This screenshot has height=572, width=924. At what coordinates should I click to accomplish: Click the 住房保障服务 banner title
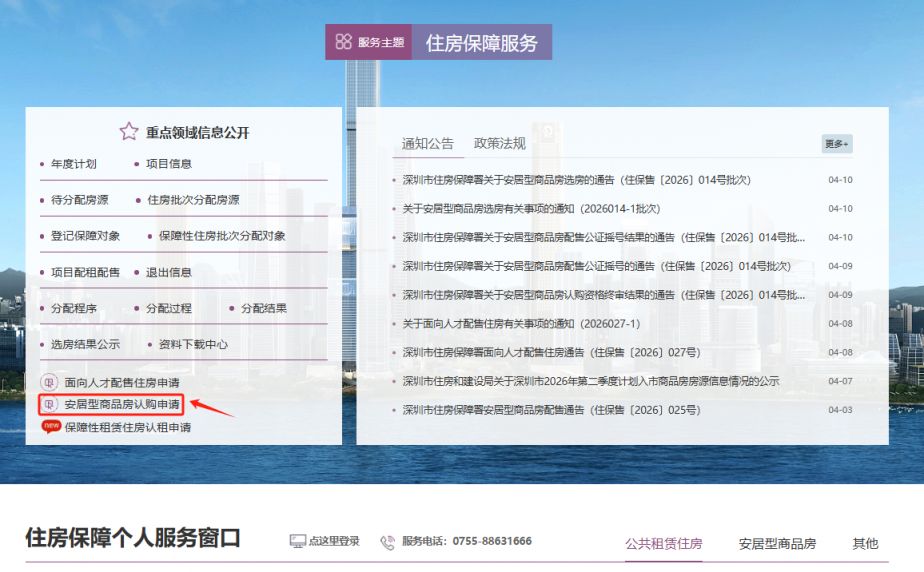pos(481,42)
